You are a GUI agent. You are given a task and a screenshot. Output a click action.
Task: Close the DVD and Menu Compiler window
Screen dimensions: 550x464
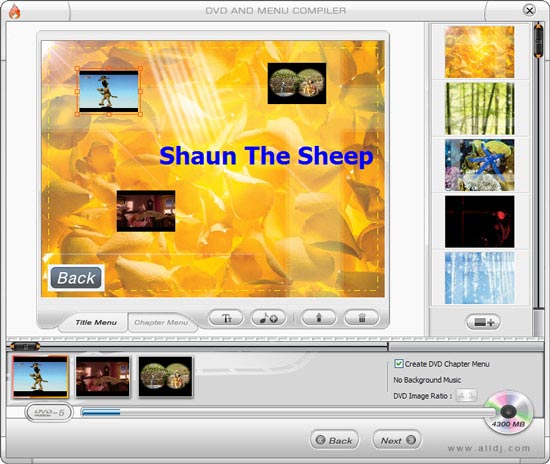tap(529, 11)
